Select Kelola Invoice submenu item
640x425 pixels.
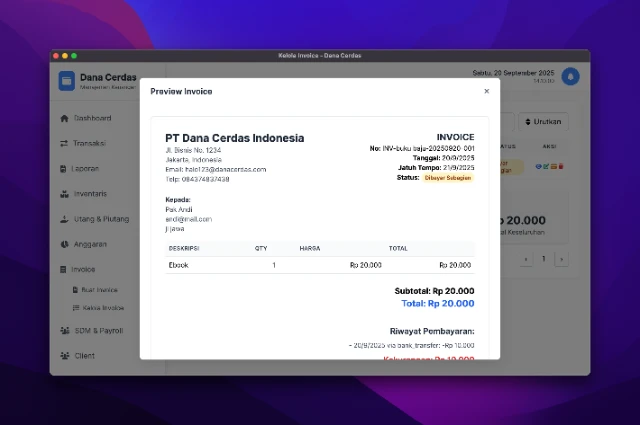coord(103,308)
